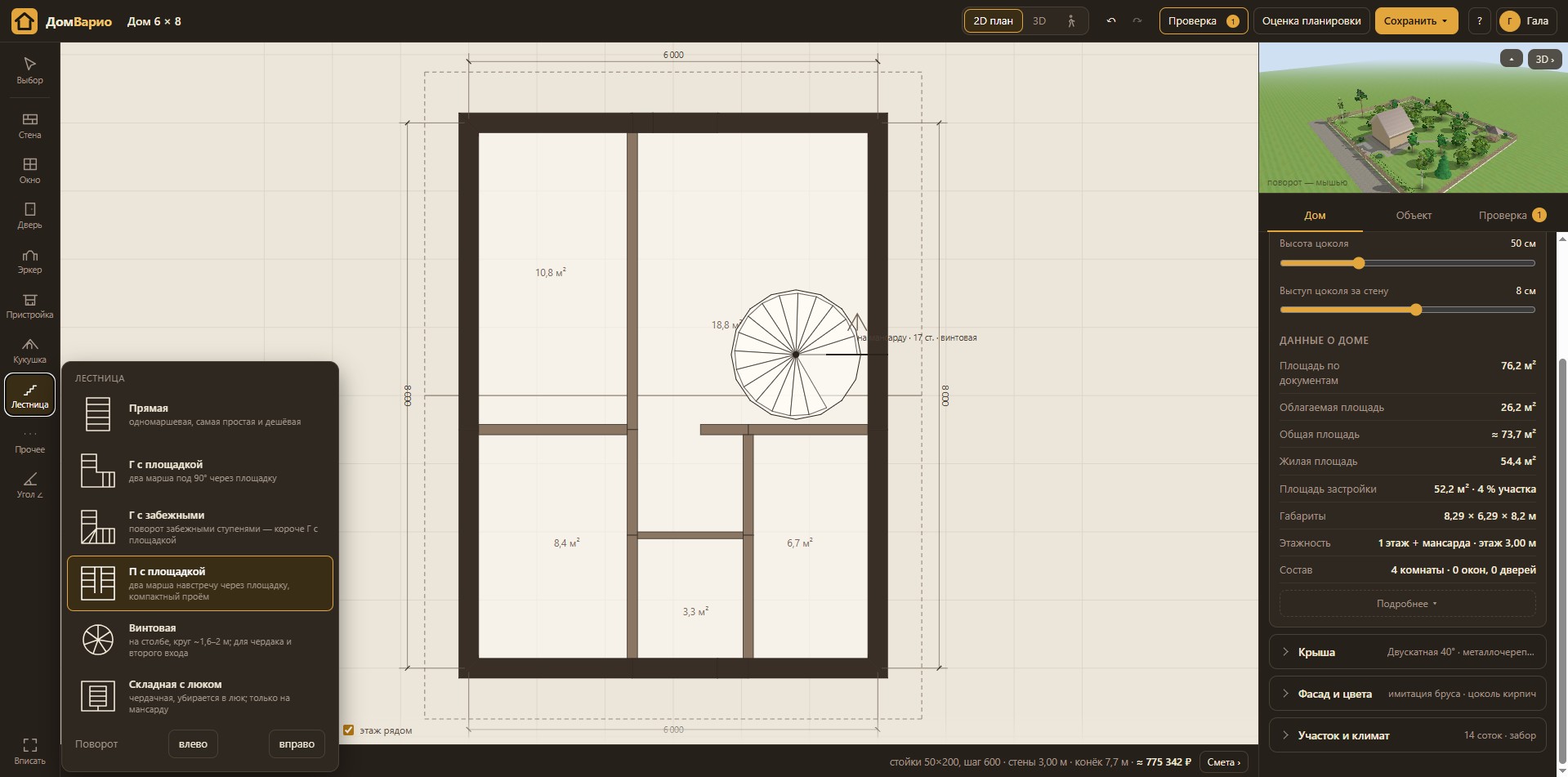Open Оценка планировки
This screenshot has height=777, width=1568.
(x=1311, y=21)
